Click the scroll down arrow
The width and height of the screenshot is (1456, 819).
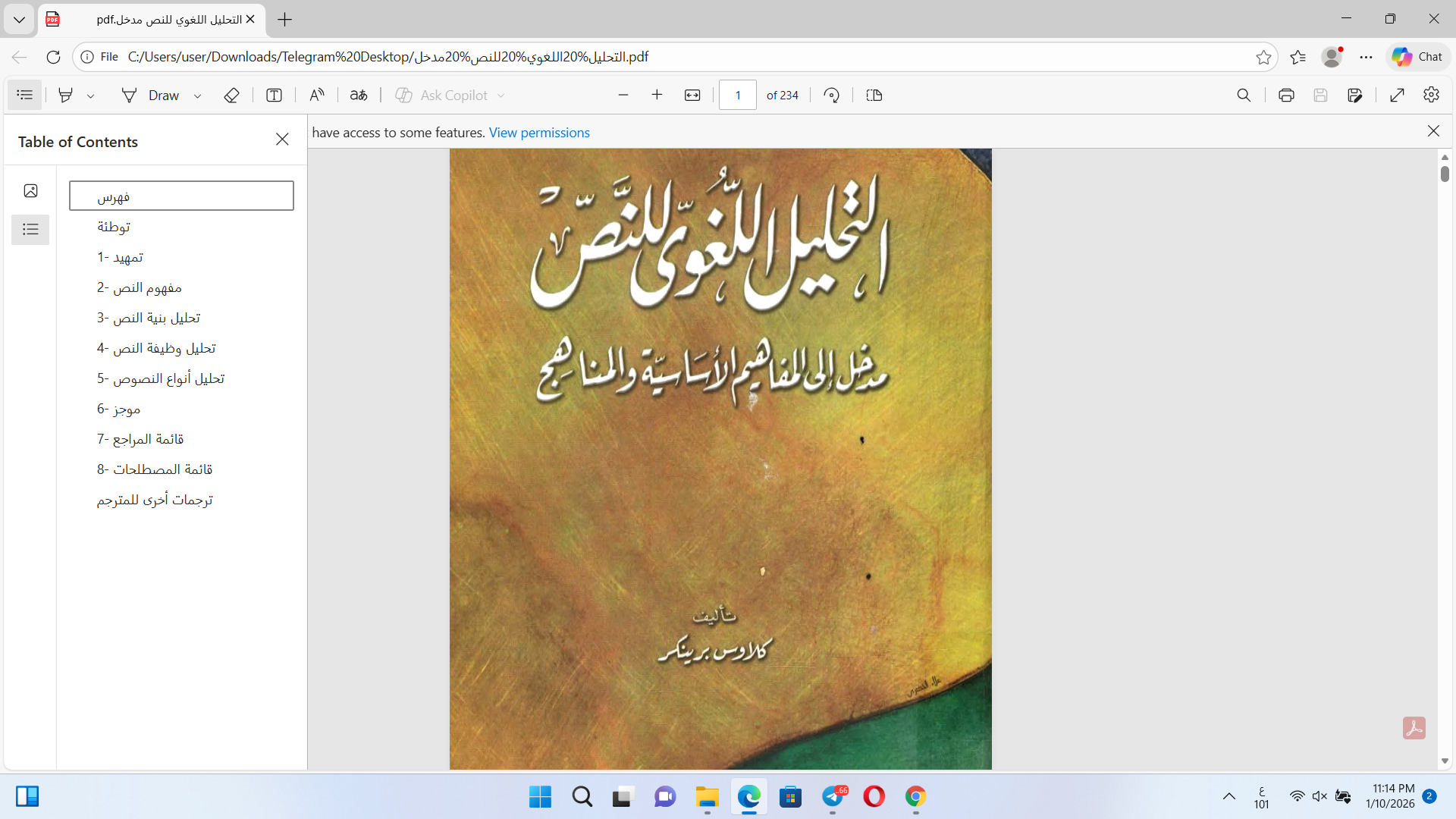point(1445,761)
